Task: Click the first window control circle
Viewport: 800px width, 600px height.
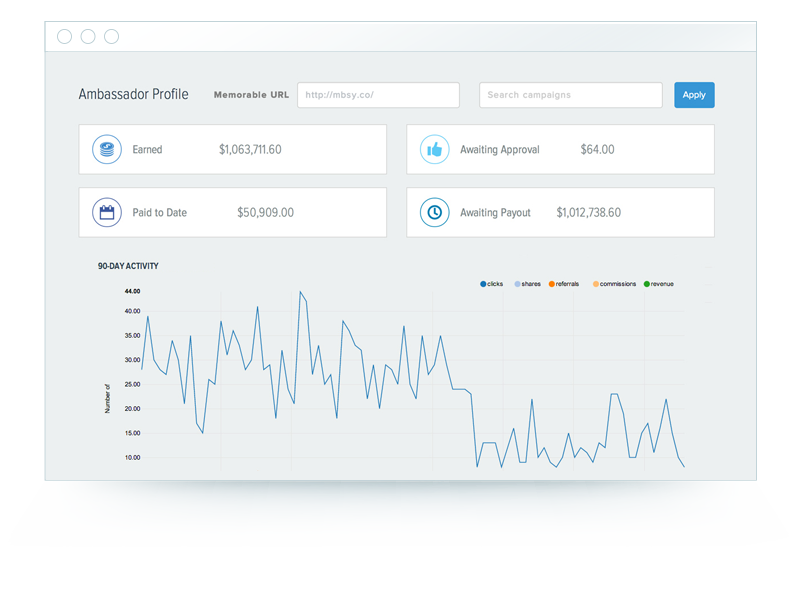Action: coord(64,37)
